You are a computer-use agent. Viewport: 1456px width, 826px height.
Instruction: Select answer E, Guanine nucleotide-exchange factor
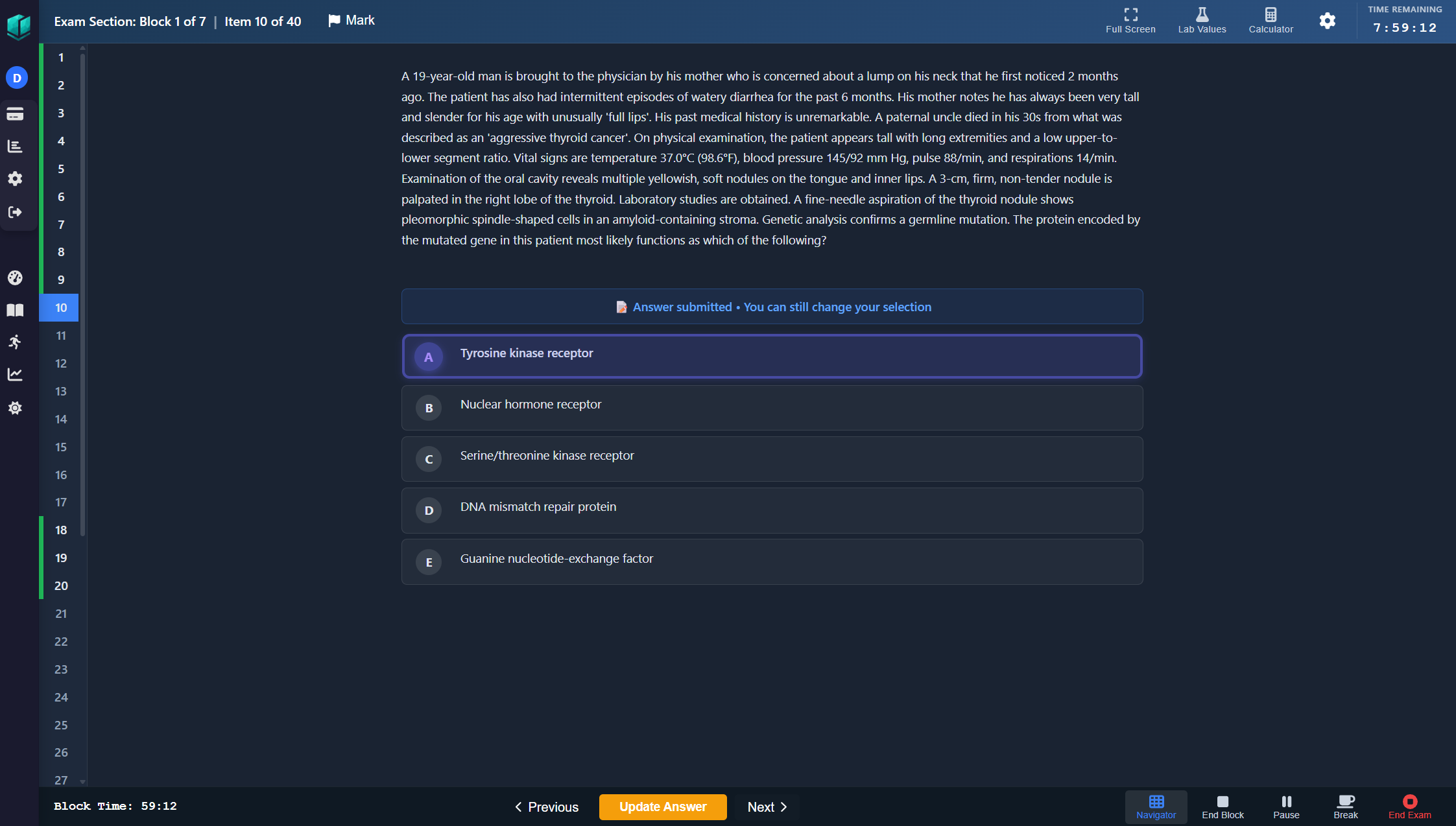[x=771, y=561]
